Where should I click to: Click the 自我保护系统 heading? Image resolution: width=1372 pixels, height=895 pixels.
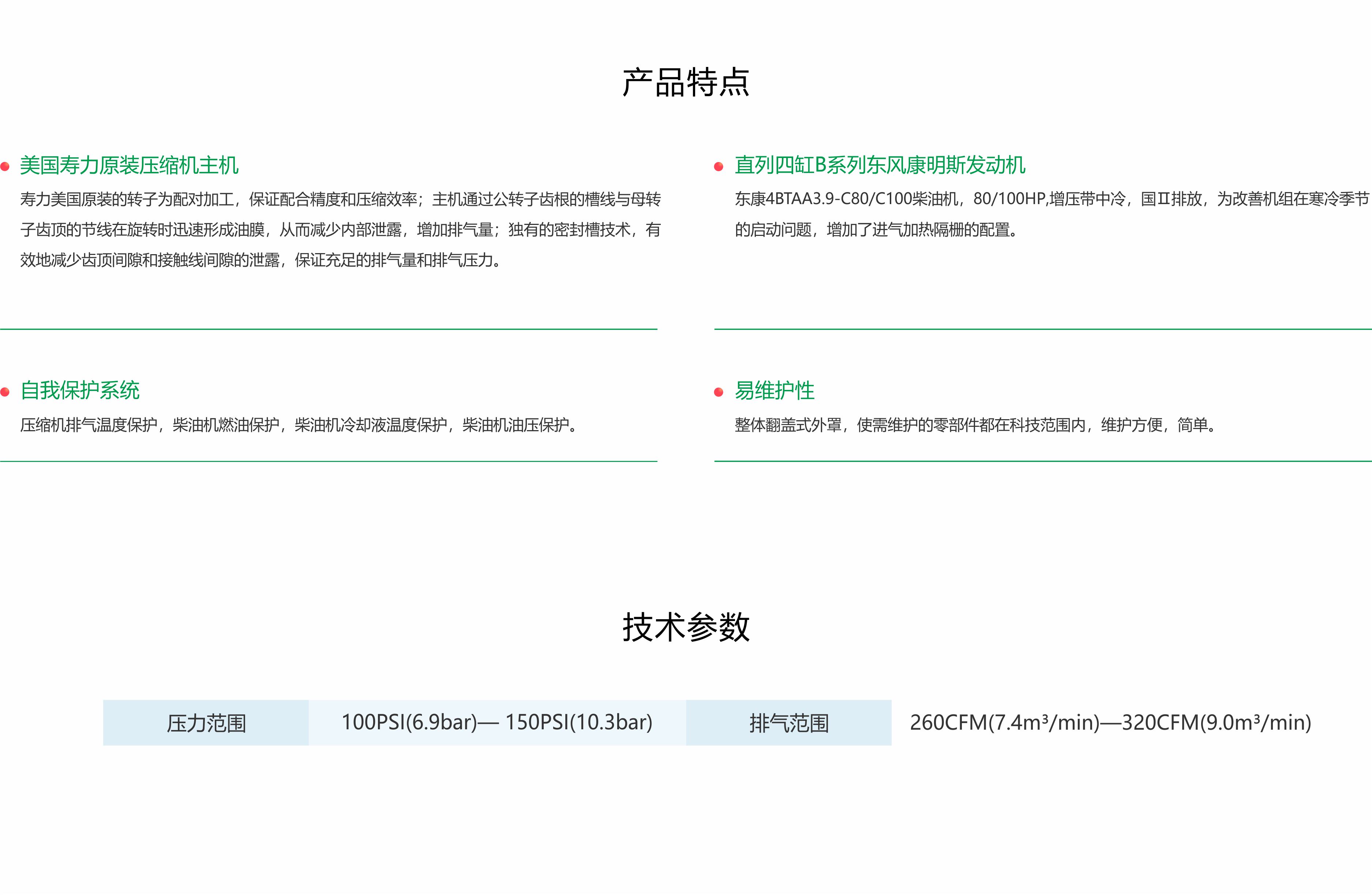(x=80, y=391)
